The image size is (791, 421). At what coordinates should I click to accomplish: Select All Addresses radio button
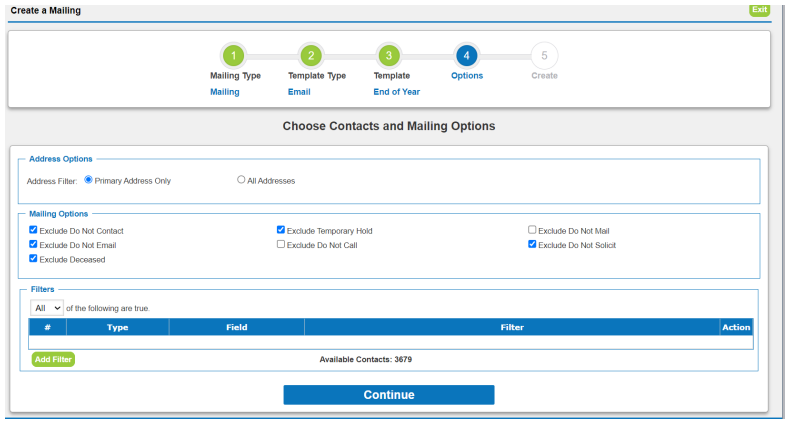pyautogui.click(x=241, y=179)
